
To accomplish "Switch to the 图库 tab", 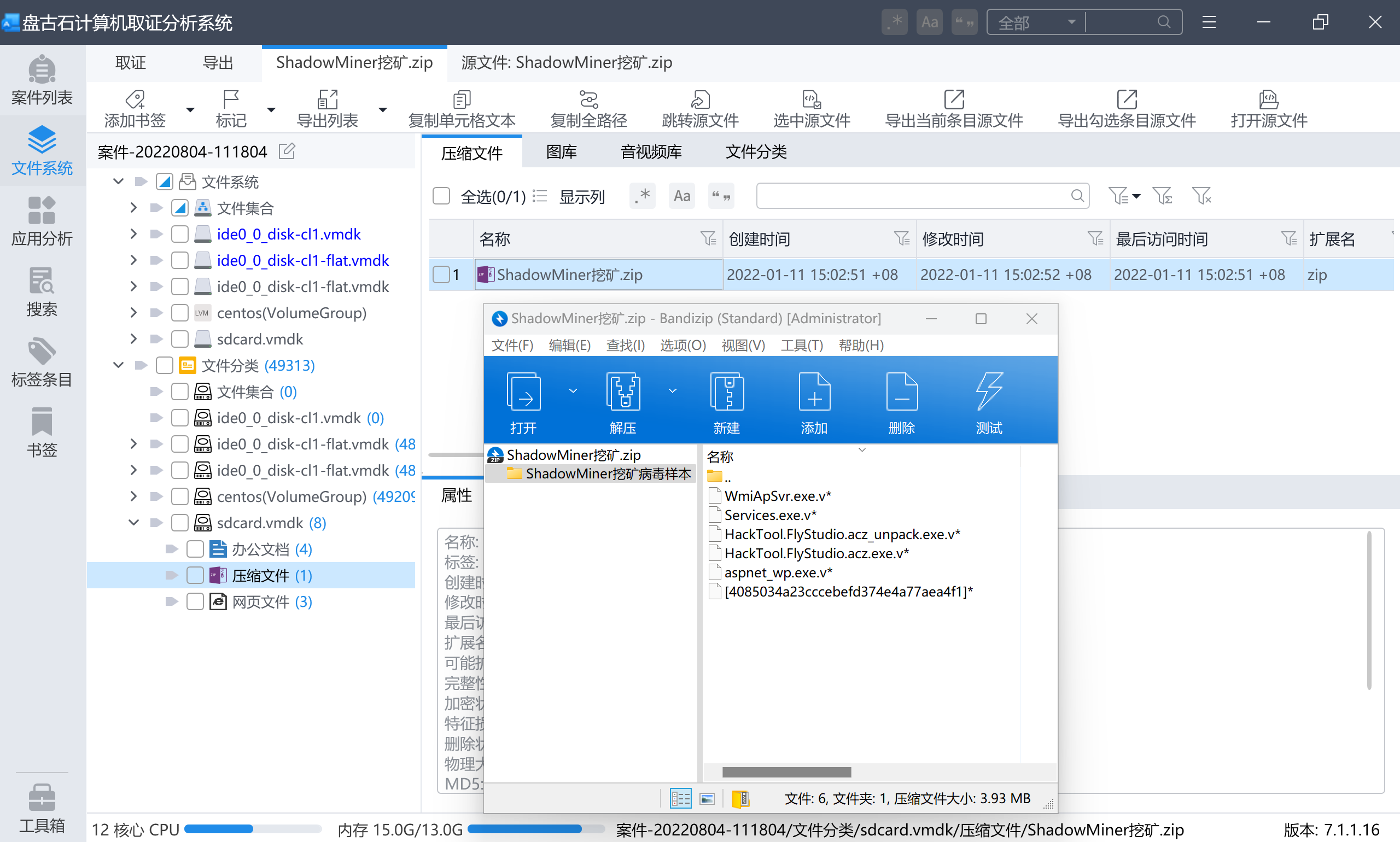I will coord(561,151).
